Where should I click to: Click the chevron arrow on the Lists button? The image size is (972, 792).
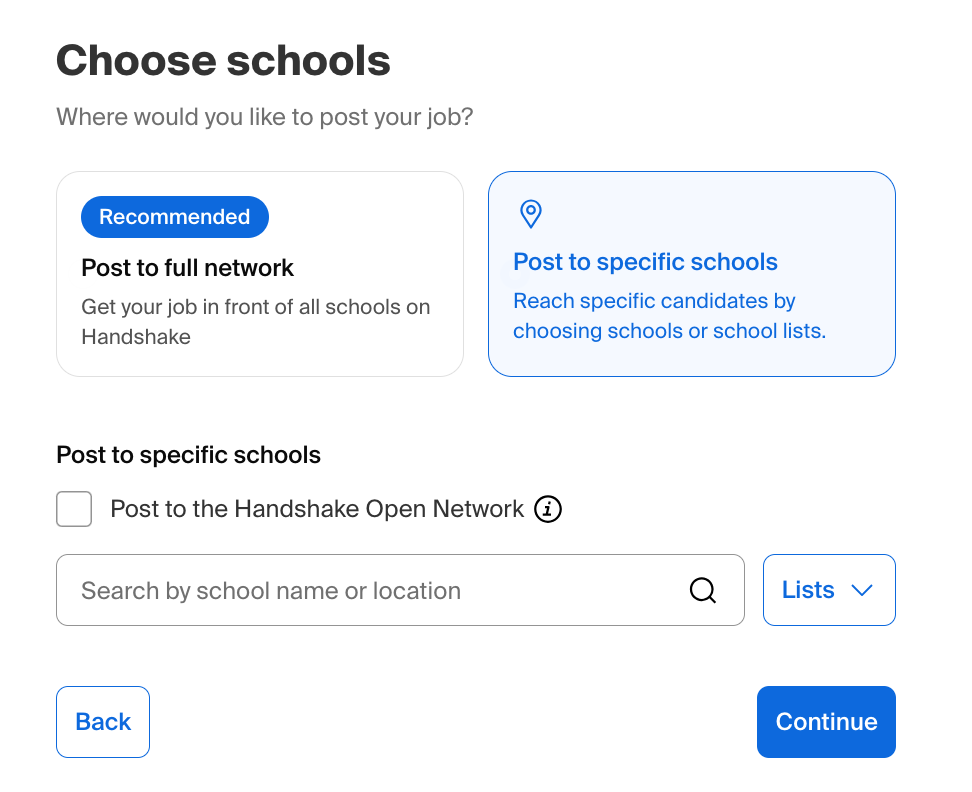click(x=861, y=590)
